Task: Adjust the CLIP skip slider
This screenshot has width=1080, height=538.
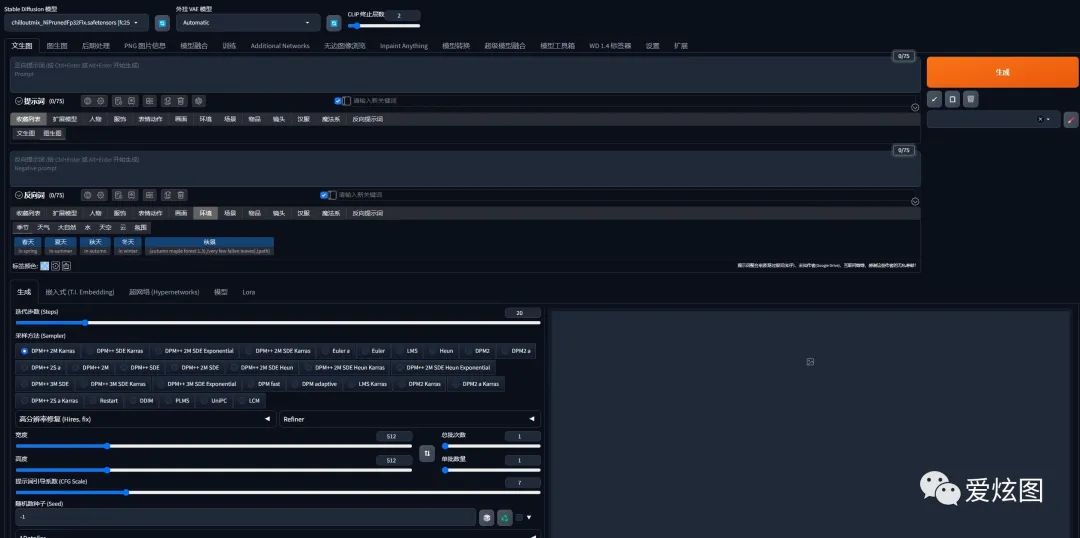Action: pos(384,26)
